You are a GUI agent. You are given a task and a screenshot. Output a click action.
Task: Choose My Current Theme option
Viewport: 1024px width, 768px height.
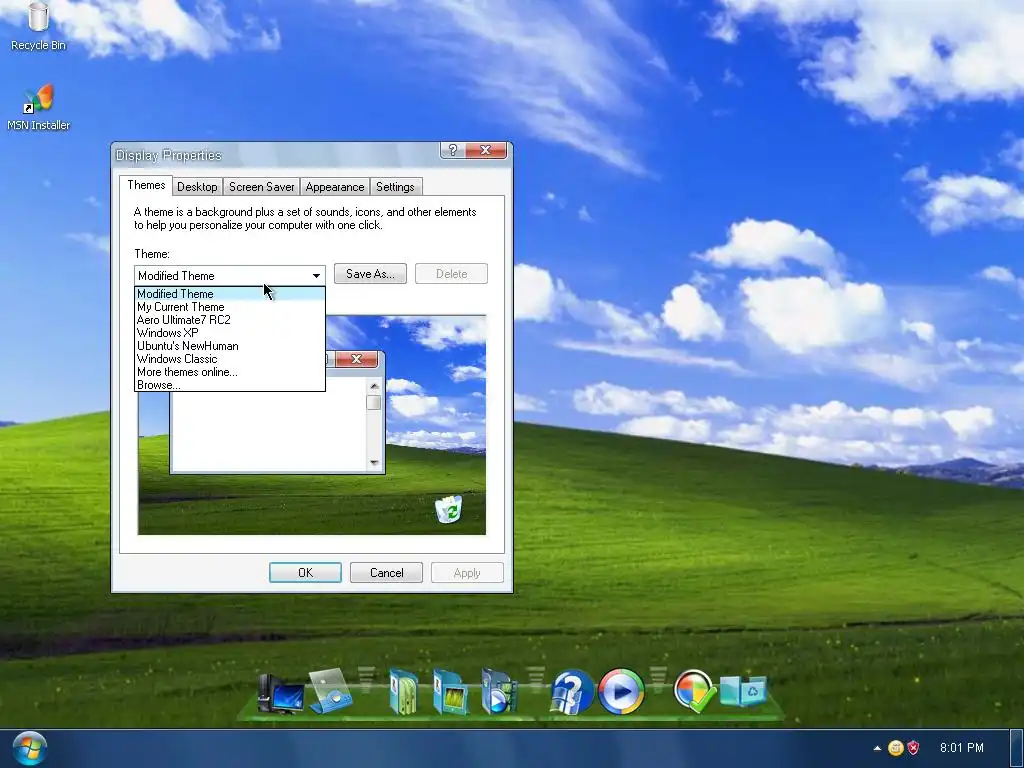[x=230, y=307]
